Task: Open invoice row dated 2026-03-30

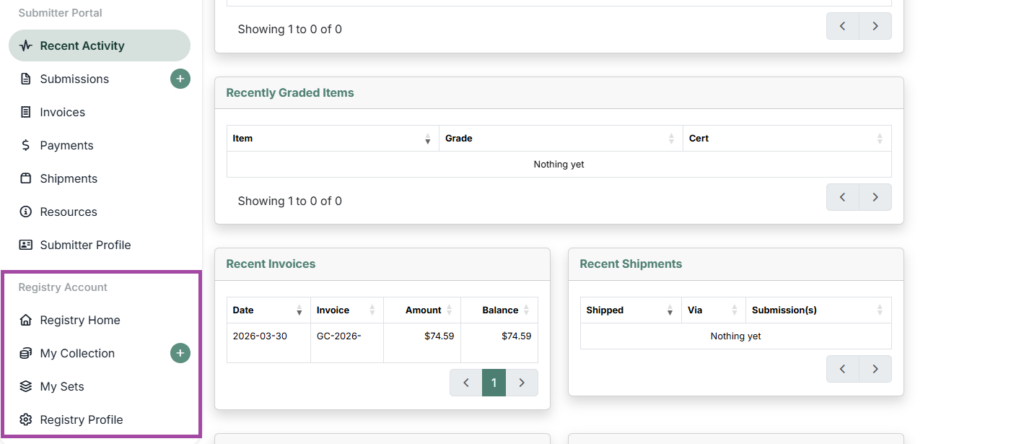Action: click(x=382, y=343)
